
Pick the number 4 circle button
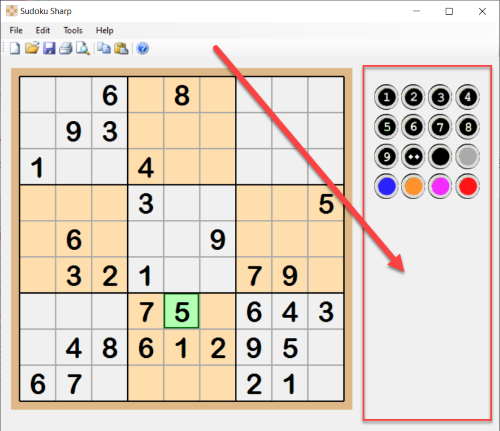click(468, 97)
